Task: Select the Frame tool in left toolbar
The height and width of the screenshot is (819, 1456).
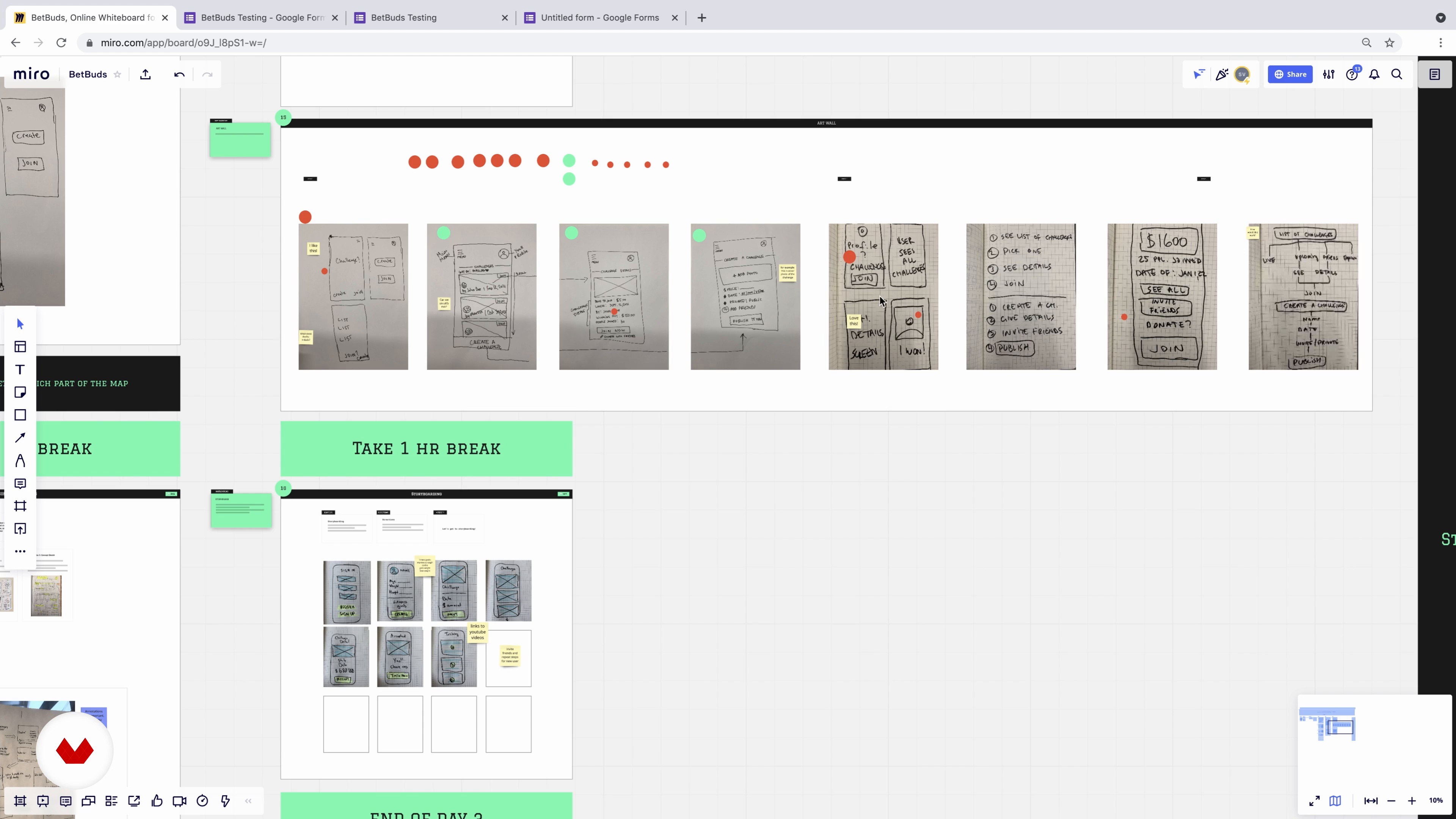Action: (x=20, y=506)
